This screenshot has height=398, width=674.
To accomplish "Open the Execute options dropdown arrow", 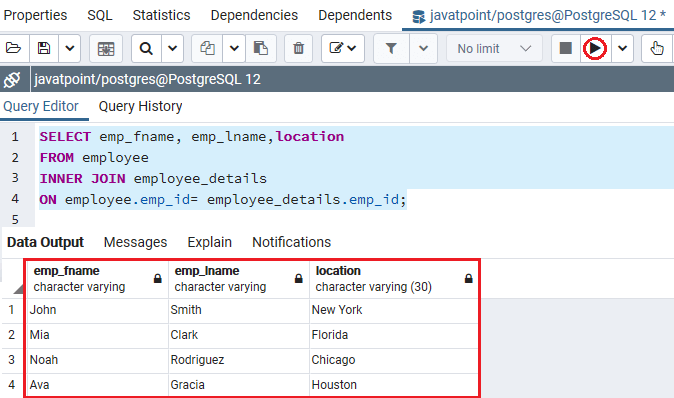I will (622, 48).
